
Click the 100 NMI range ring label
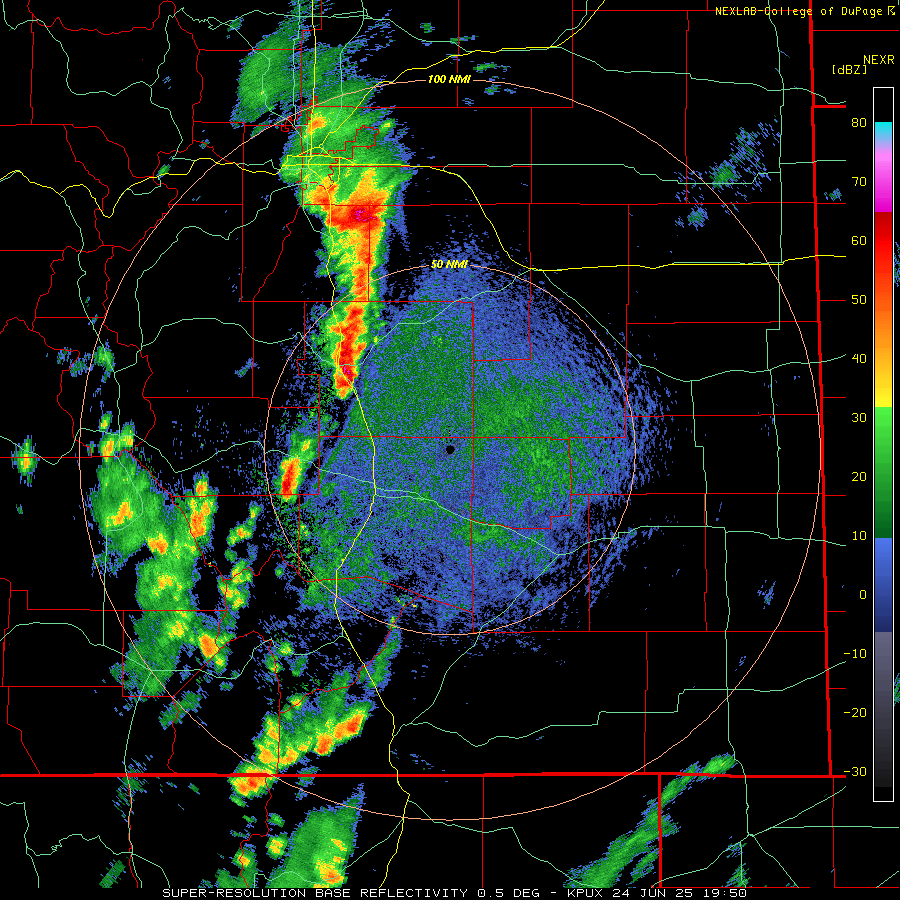(449, 79)
